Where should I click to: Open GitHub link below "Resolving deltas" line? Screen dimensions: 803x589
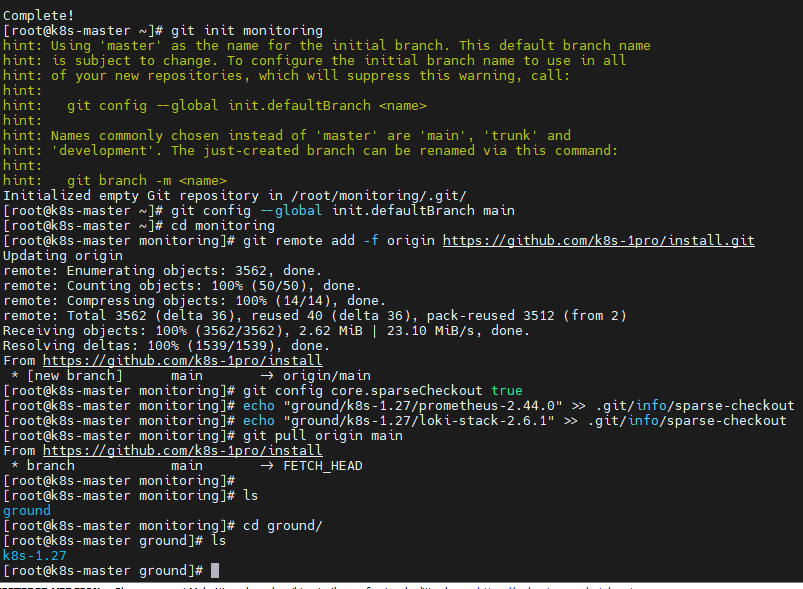tap(182, 360)
